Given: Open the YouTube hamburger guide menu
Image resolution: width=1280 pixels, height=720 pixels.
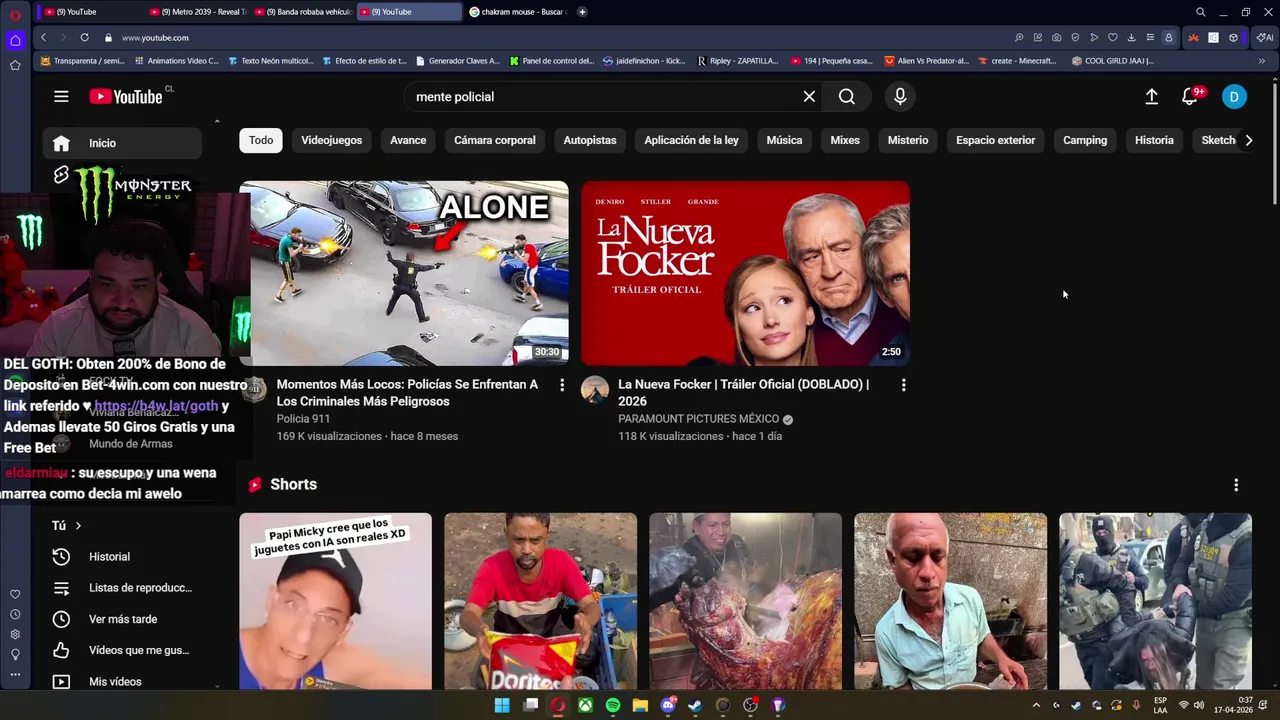Looking at the screenshot, I should [x=61, y=97].
